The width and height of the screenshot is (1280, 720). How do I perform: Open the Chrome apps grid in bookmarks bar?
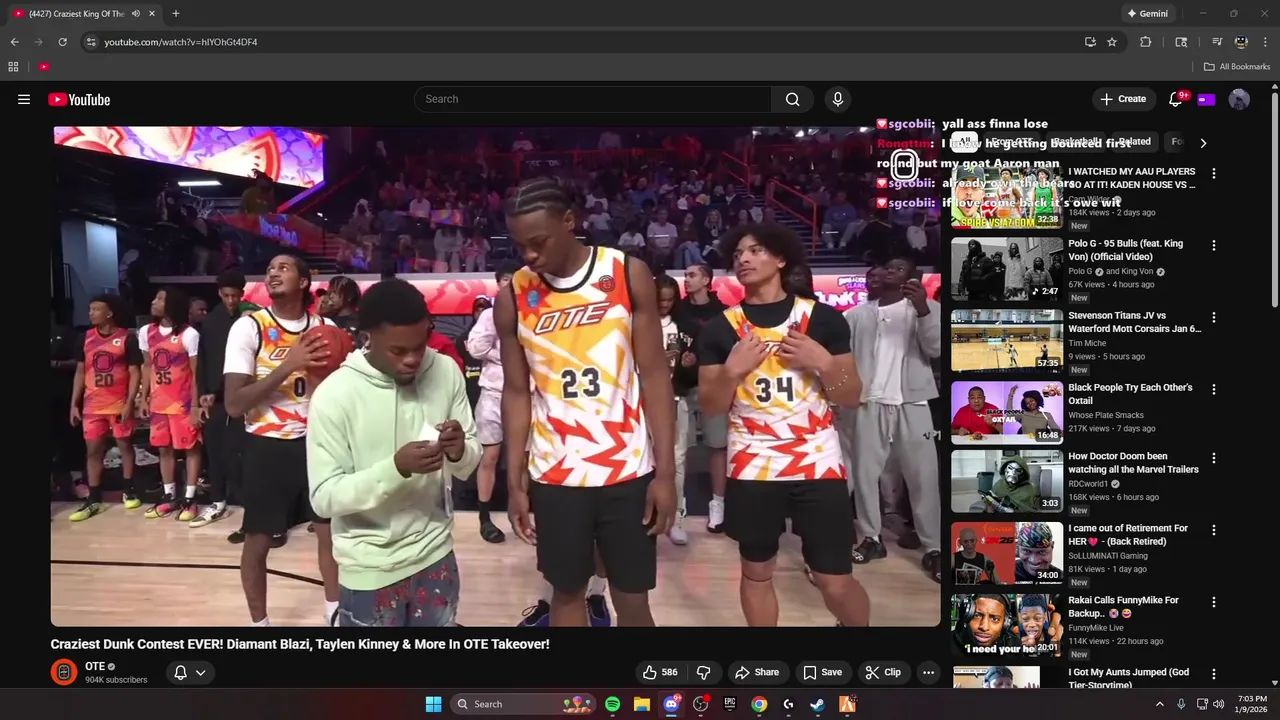pos(13,67)
